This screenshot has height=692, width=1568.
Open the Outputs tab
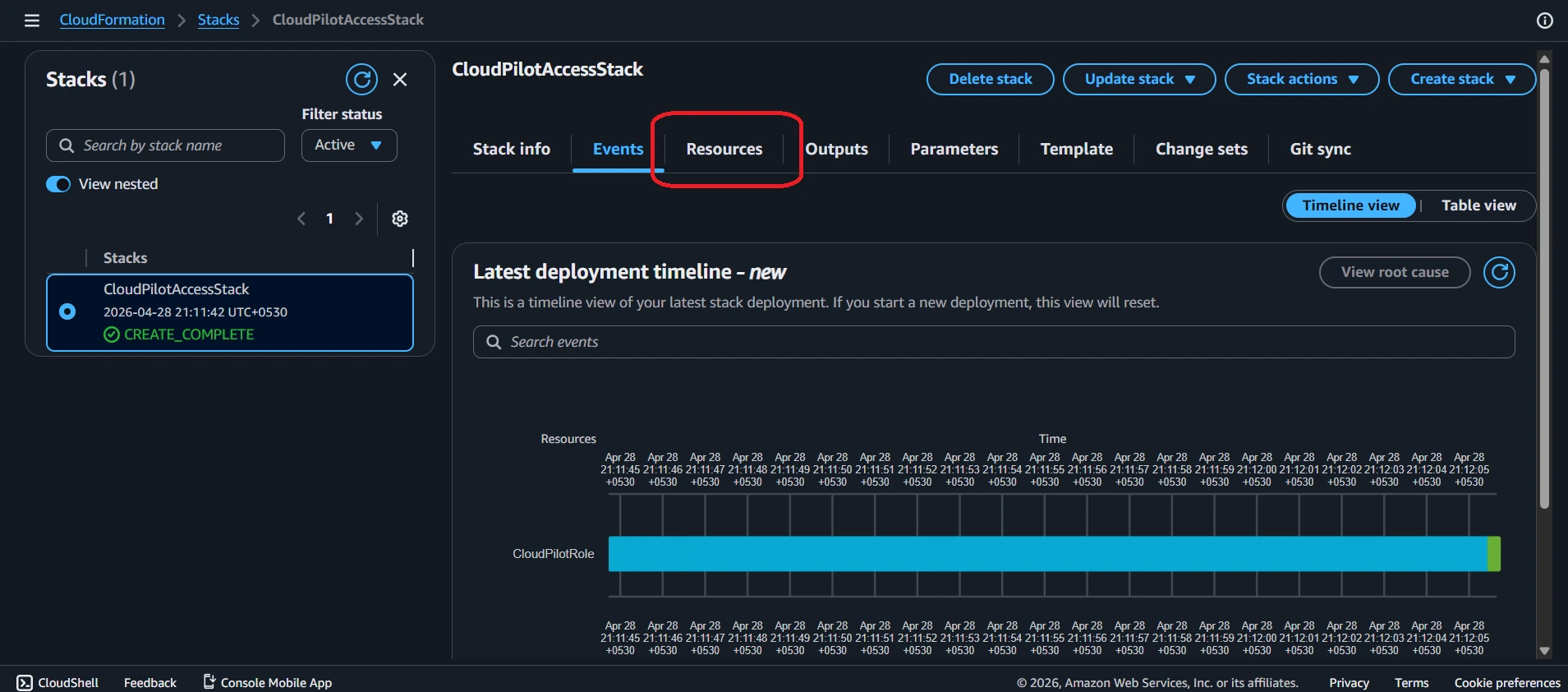pyautogui.click(x=836, y=149)
